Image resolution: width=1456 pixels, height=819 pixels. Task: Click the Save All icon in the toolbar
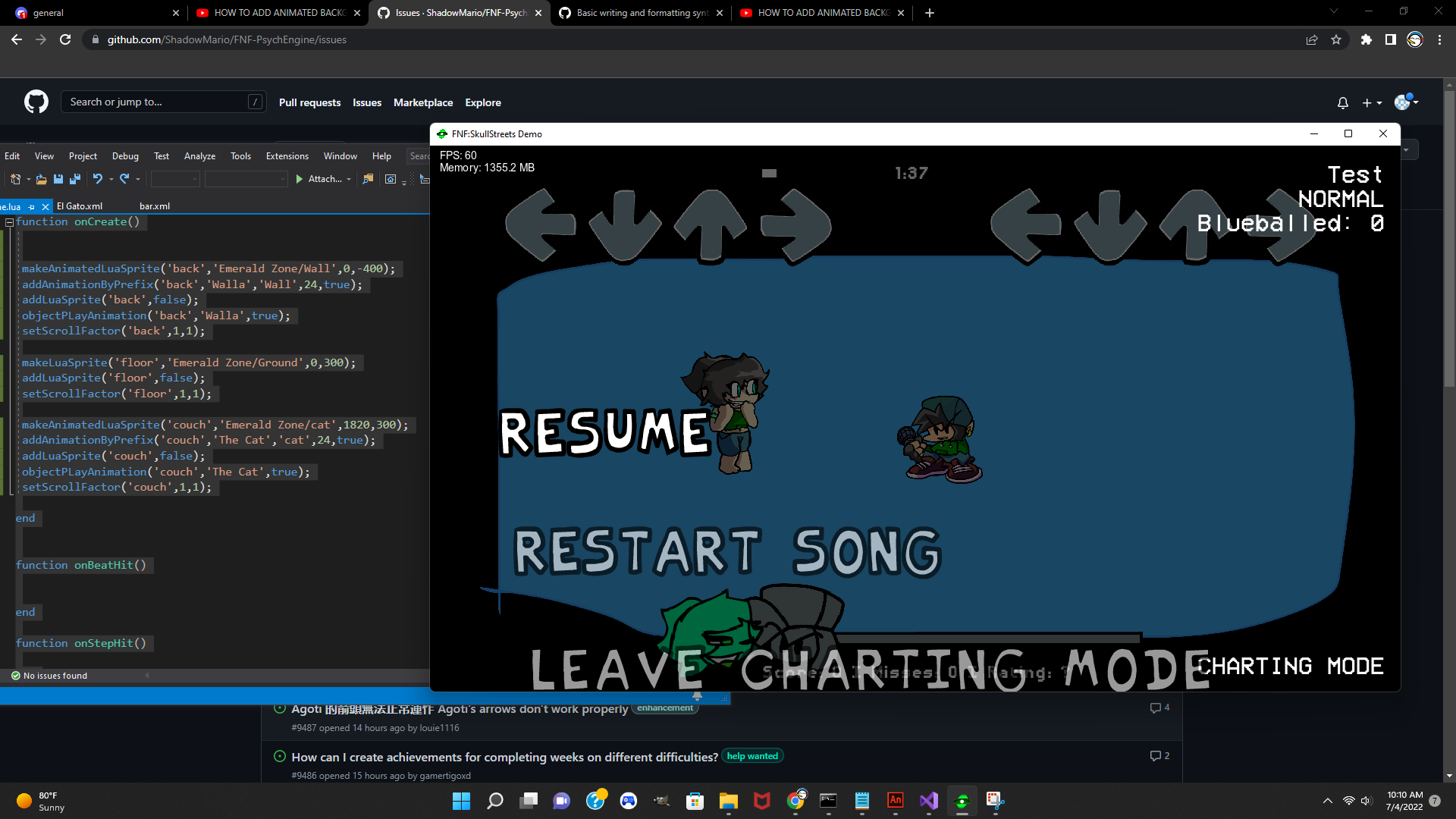(75, 179)
